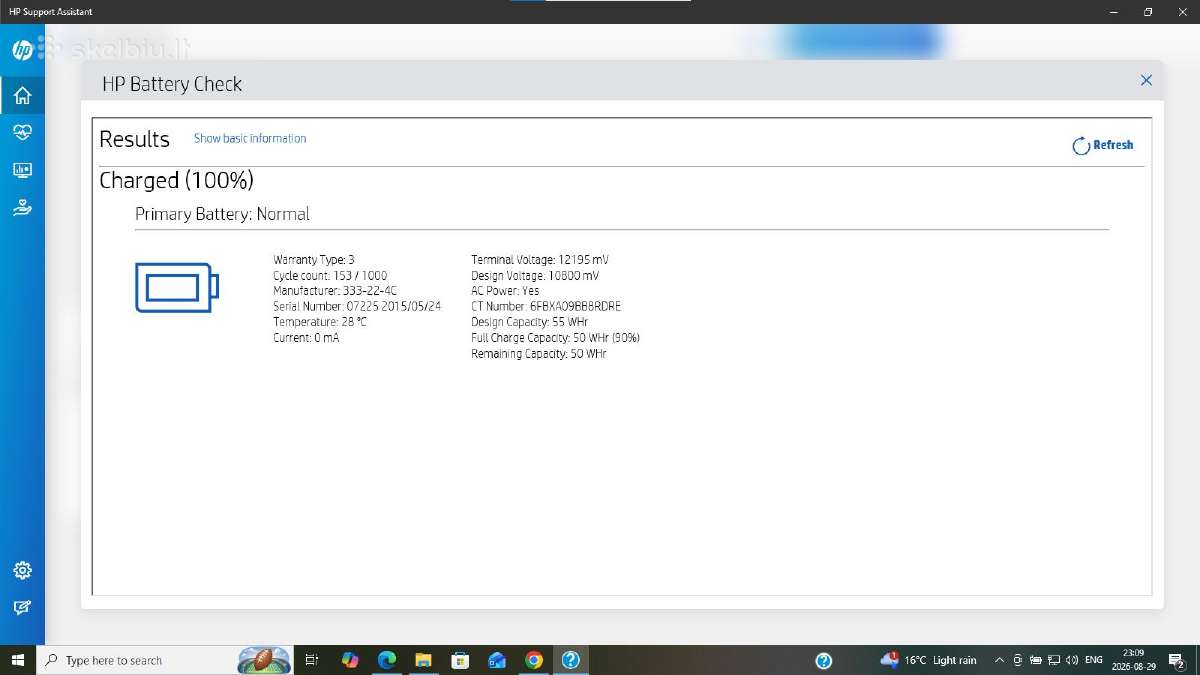Minimize the HP Support Assistant window
Viewport: 1200px width, 675px height.
[x=1114, y=12]
